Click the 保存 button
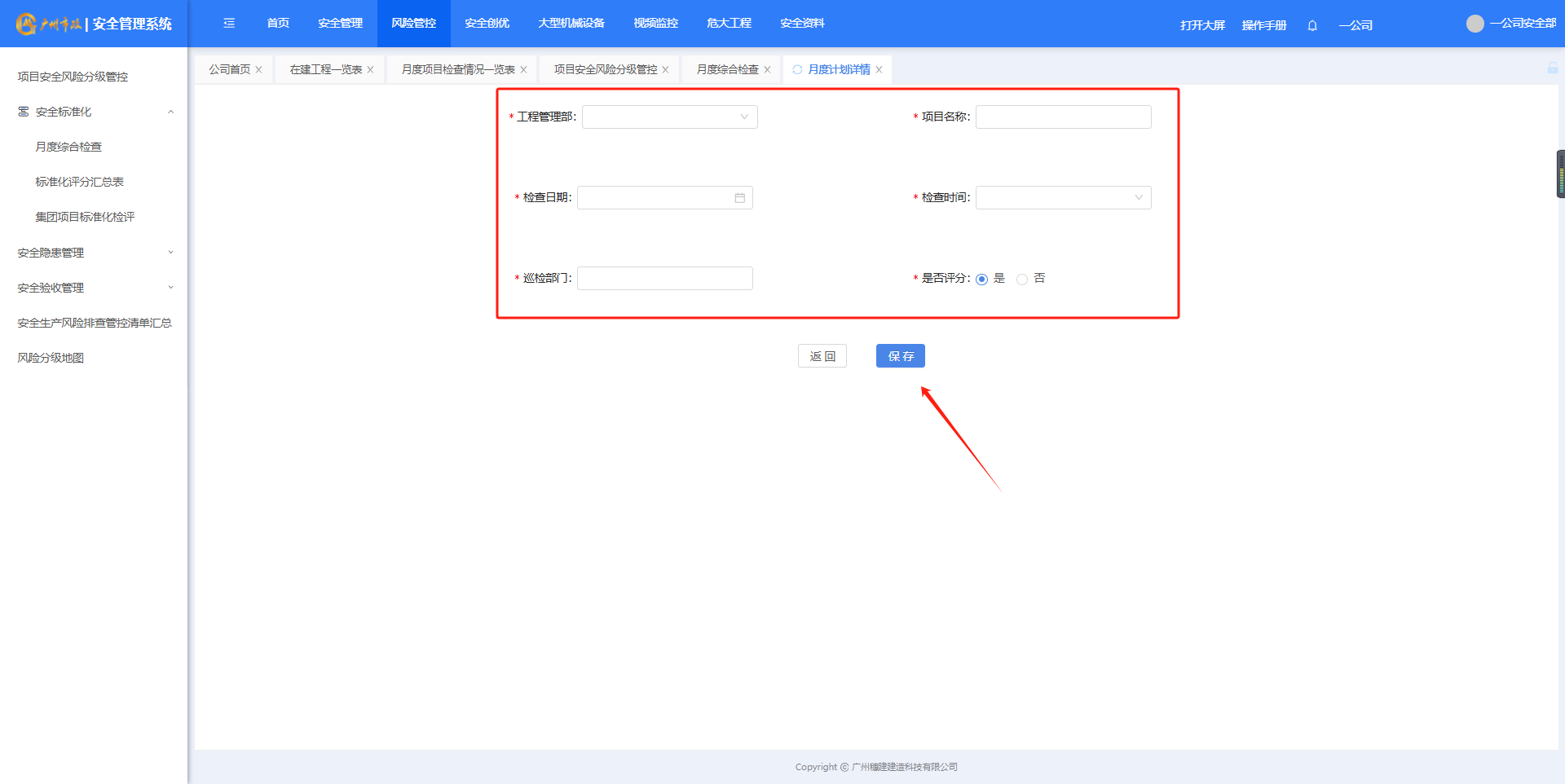The width and height of the screenshot is (1565, 784). pyautogui.click(x=900, y=356)
